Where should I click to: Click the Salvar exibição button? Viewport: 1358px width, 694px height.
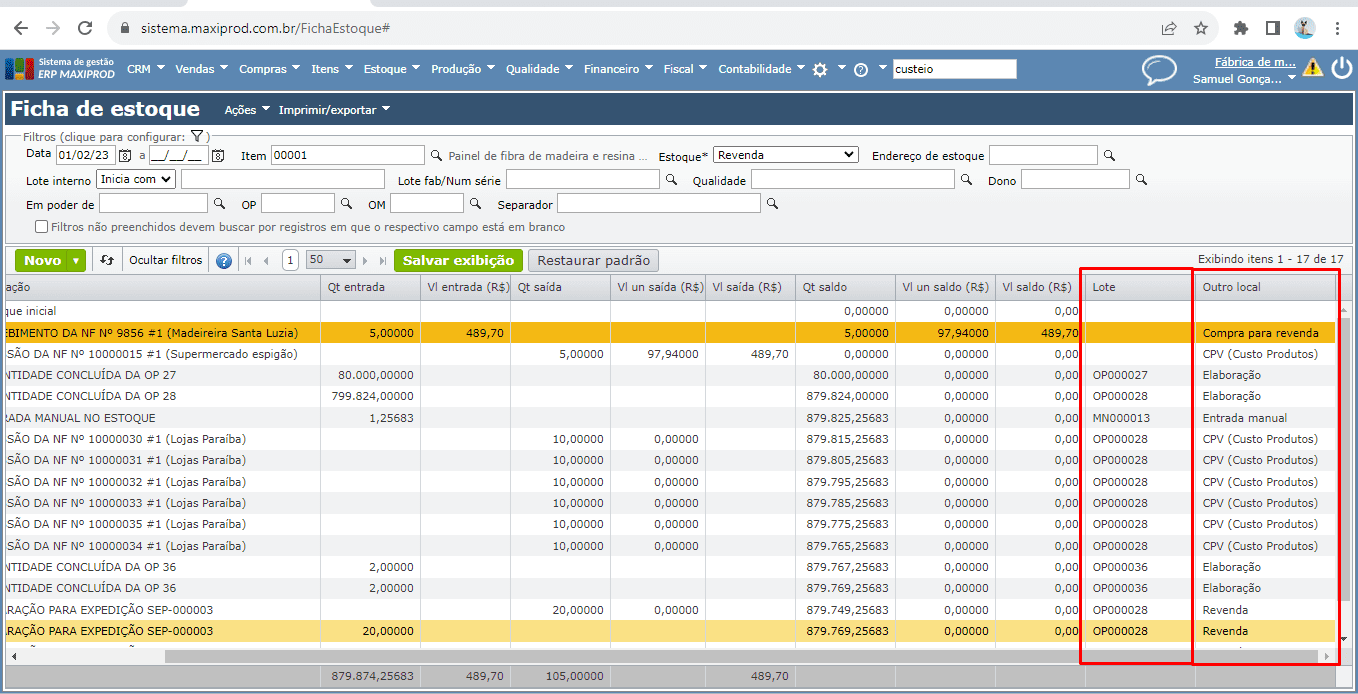458,260
